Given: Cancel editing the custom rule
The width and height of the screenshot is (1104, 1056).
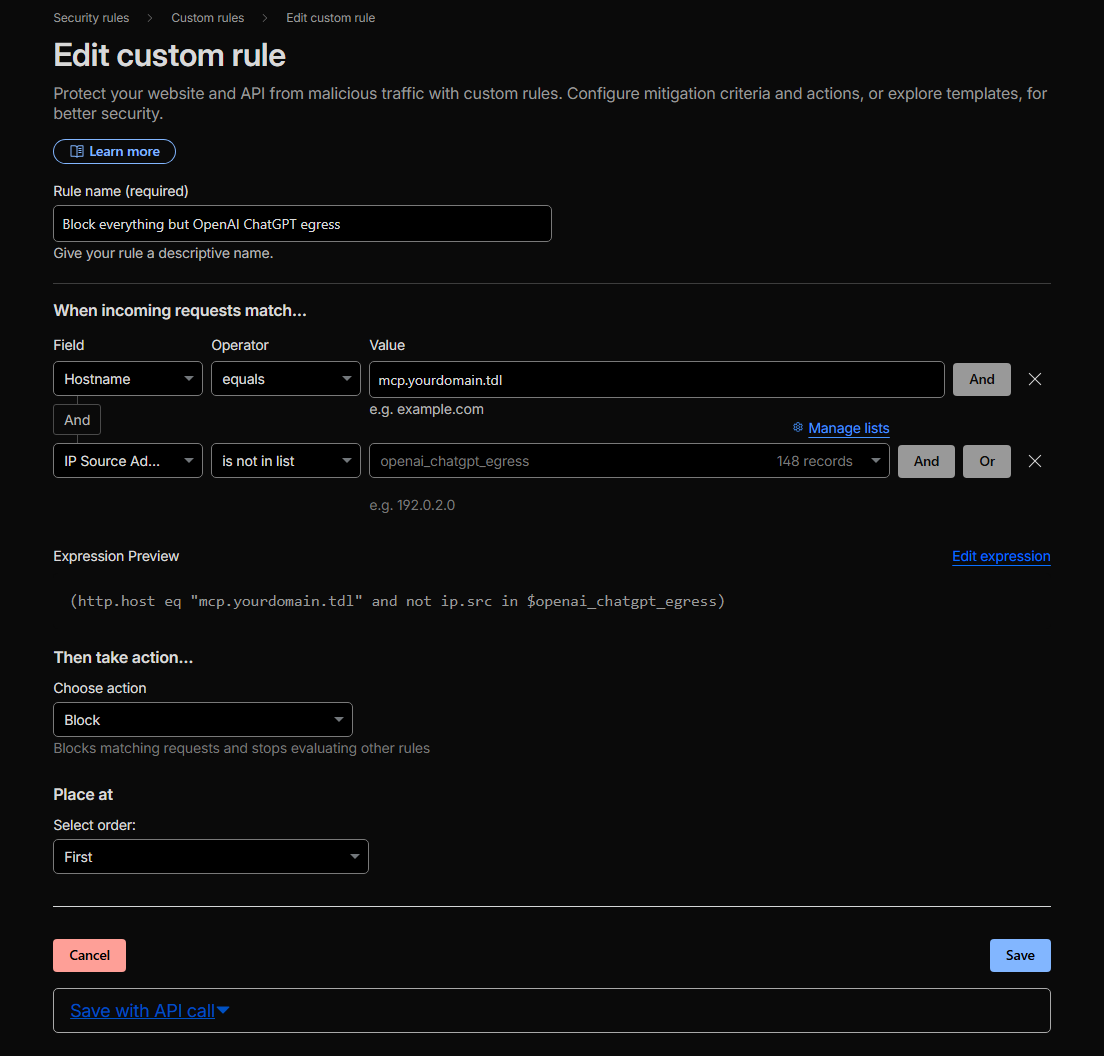Looking at the screenshot, I should 89,955.
